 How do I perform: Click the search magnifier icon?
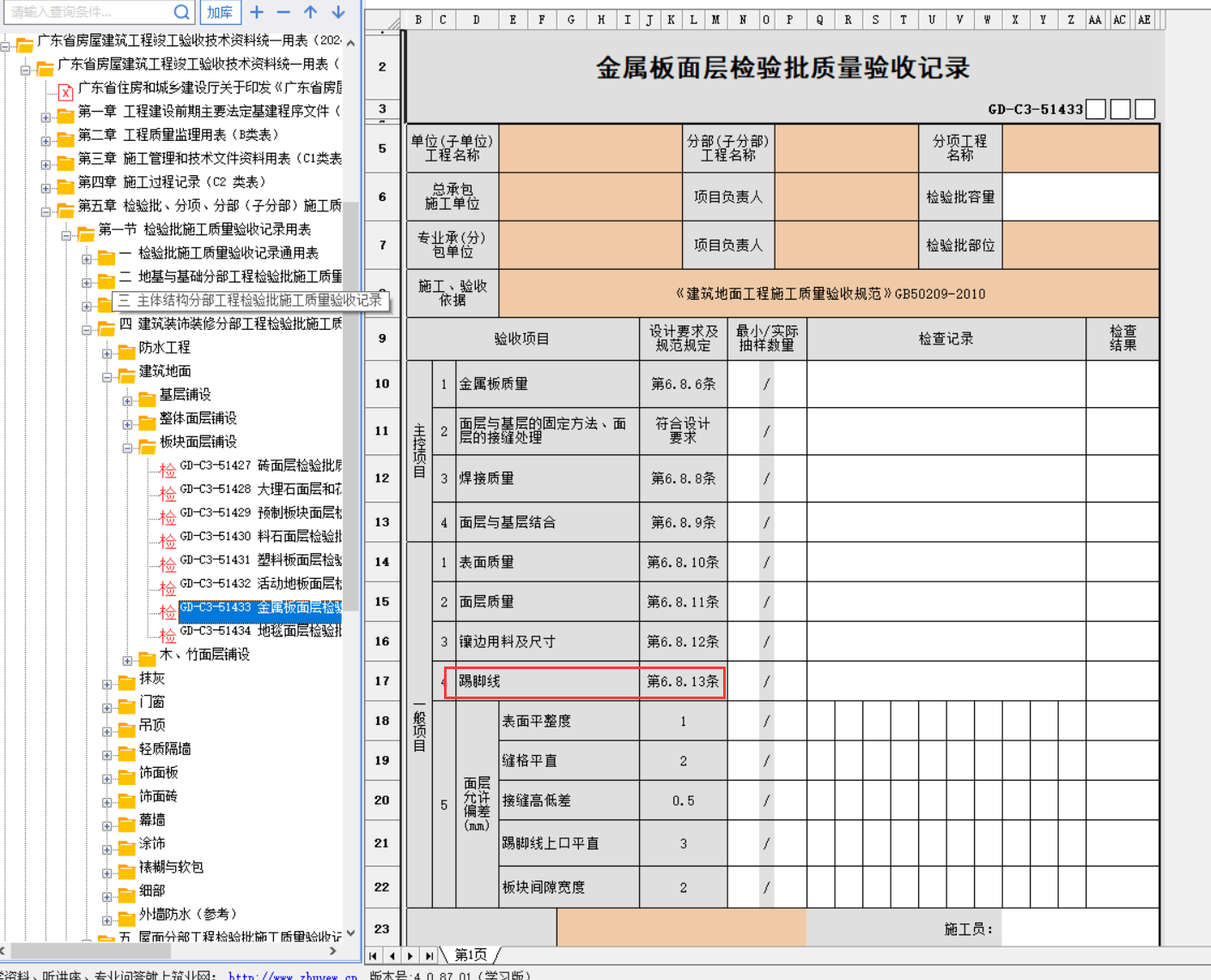coord(181,12)
